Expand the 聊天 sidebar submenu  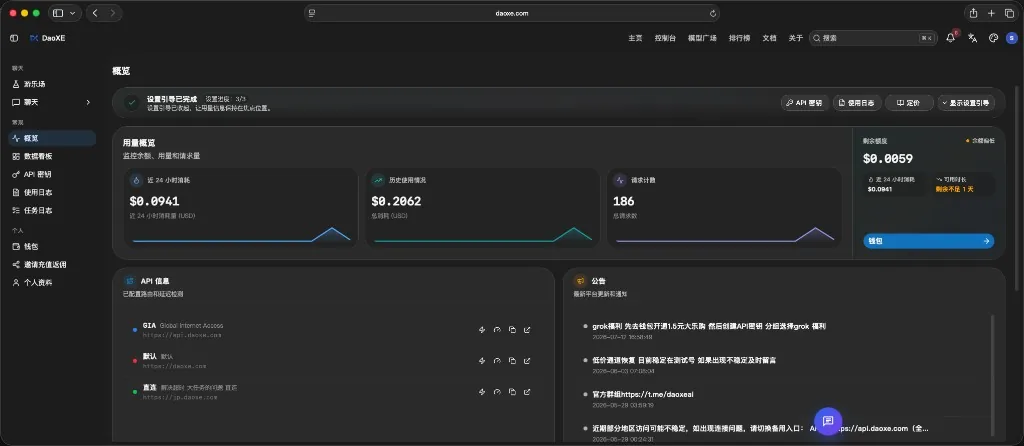(x=88, y=103)
